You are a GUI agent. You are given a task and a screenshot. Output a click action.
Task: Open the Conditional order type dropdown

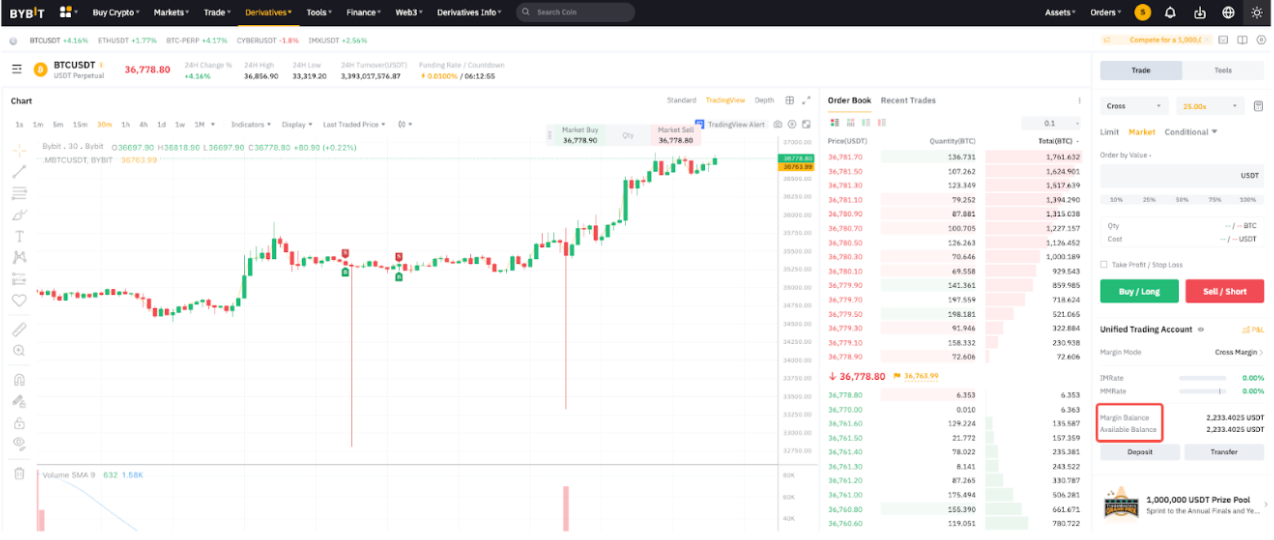tap(1190, 132)
